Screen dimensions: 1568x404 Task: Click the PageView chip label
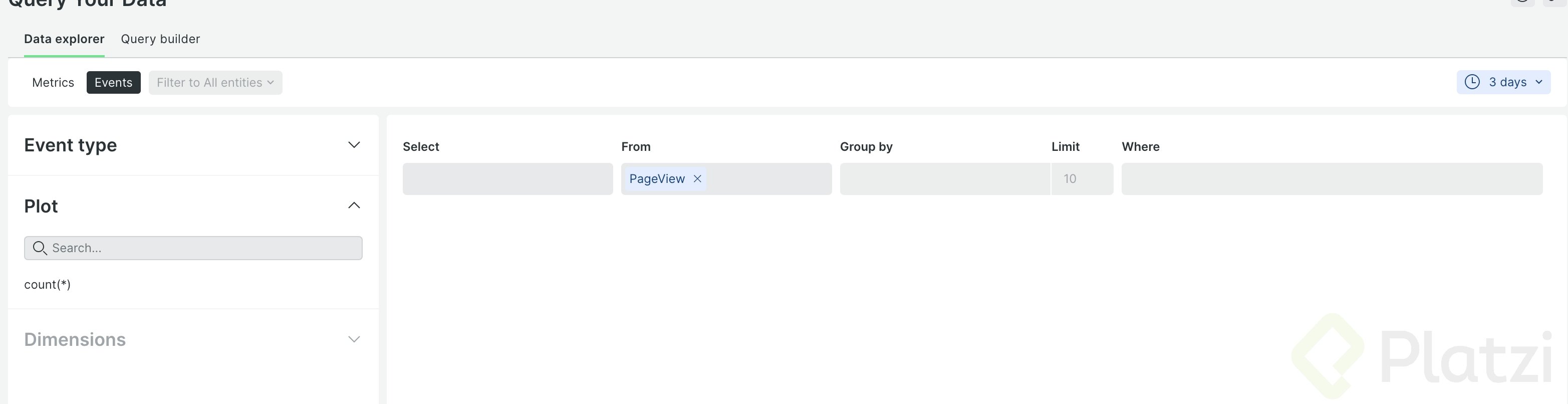point(657,178)
